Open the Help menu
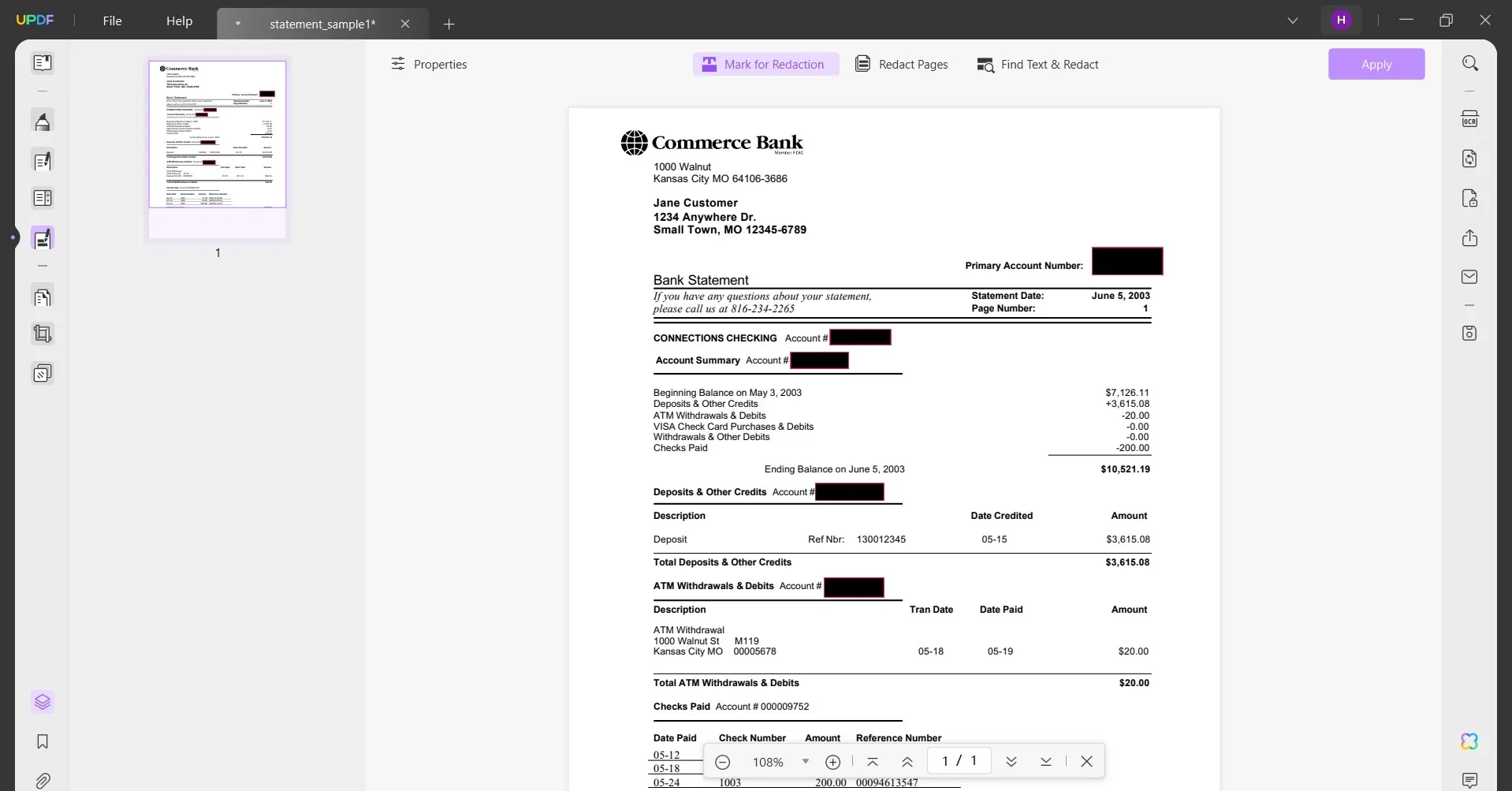 click(x=179, y=21)
